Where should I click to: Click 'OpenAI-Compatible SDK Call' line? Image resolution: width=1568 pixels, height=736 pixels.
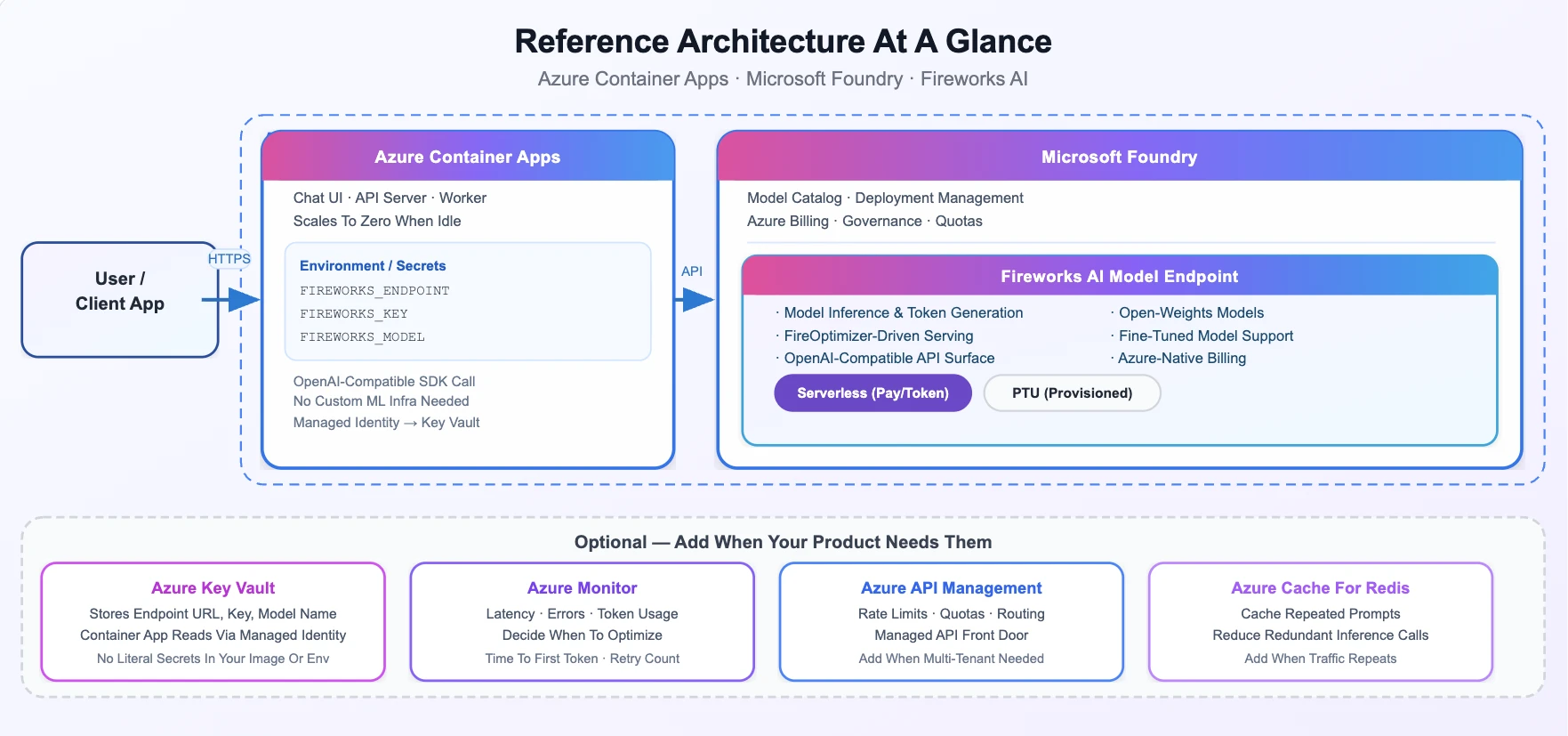pos(384,382)
